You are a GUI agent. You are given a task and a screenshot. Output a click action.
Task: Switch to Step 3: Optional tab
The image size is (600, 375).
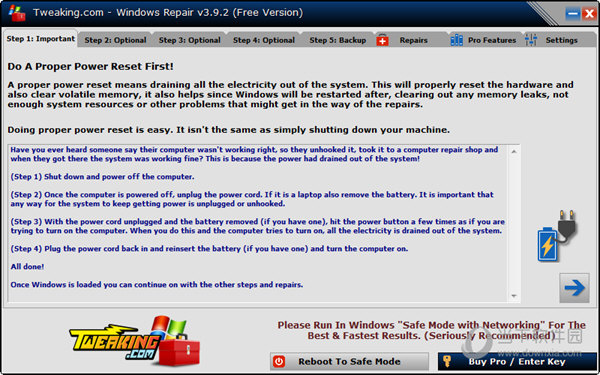tap(189, 40)
